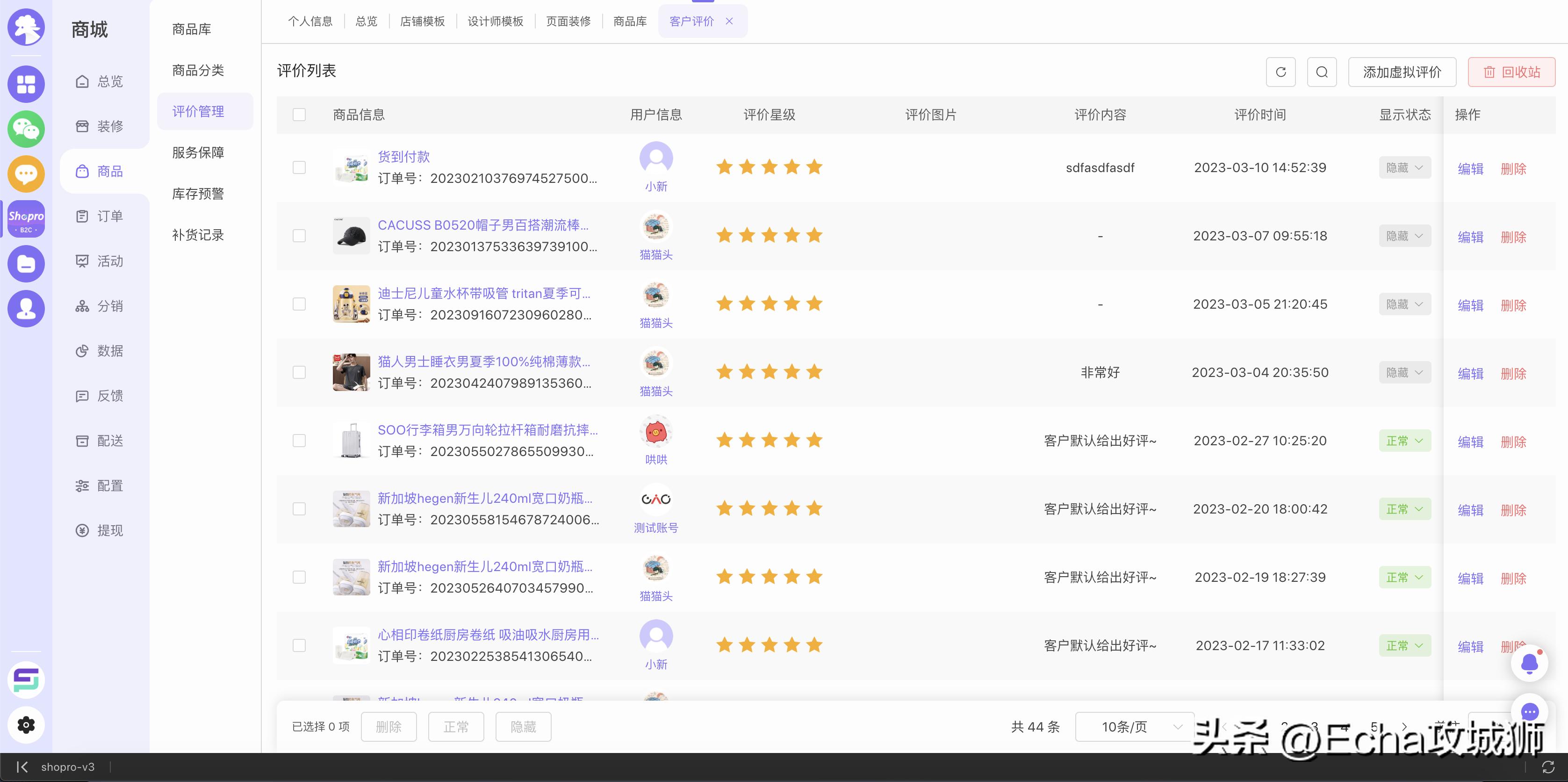Click the Shopro B2C logo icon
Viewport: 1568px width, 782px height.
click(x=26, y=218)
